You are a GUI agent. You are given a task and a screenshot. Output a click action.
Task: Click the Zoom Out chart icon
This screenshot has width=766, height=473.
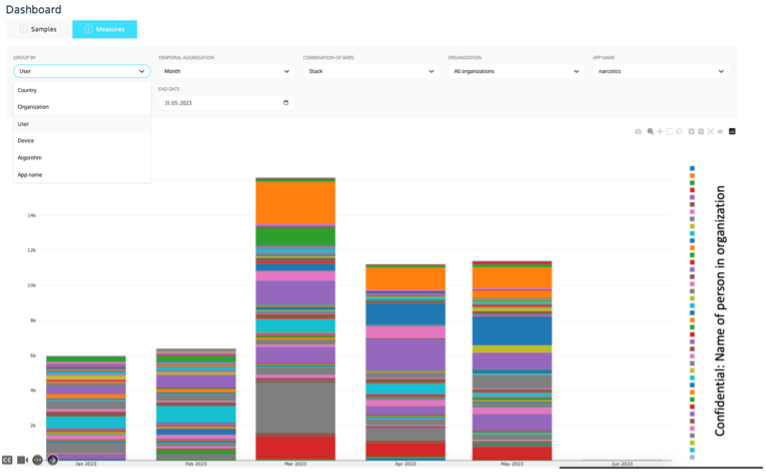(x=701, y=131)
